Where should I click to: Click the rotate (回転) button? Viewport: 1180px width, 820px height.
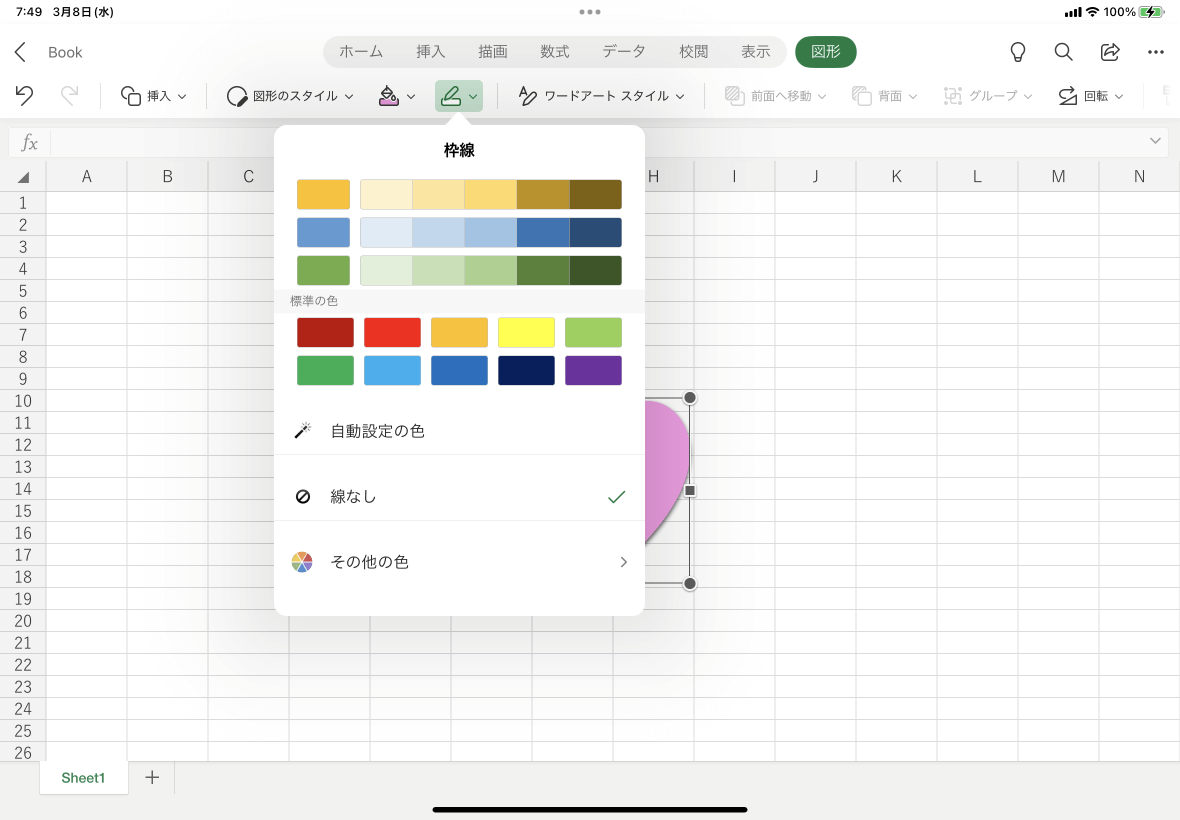(1090, 96)
